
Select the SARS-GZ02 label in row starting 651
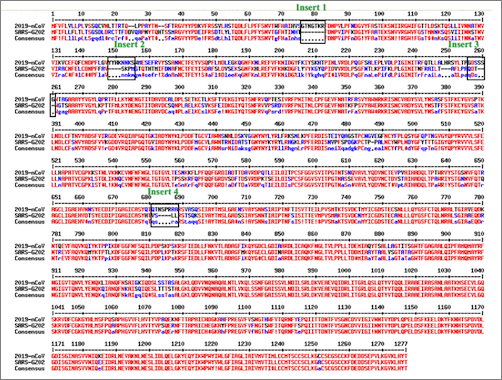coord(30,215)
